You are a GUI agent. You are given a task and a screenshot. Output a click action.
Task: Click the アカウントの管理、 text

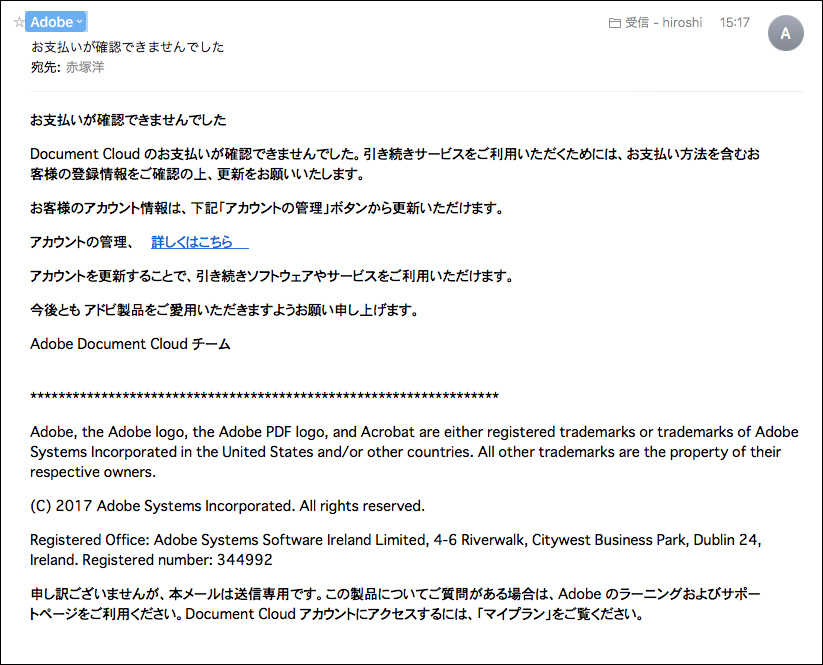point(82,242)
